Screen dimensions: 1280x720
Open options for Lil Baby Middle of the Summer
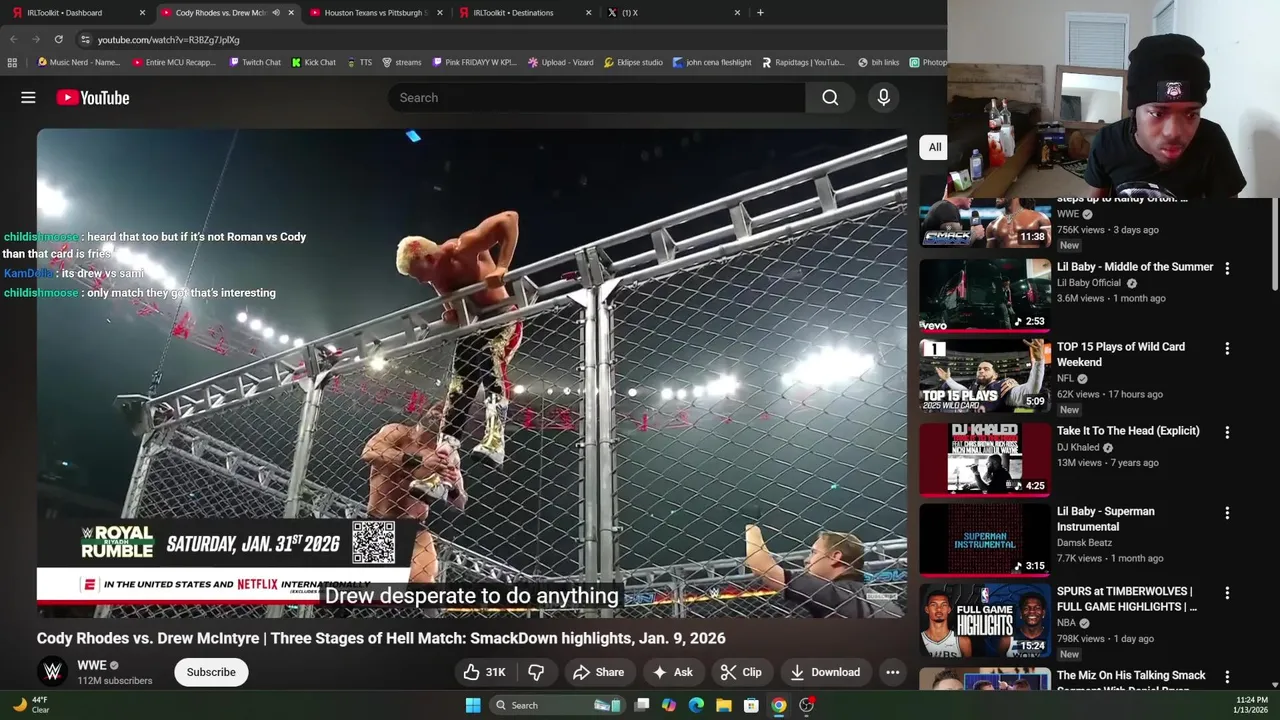[x=1227, y=268]
